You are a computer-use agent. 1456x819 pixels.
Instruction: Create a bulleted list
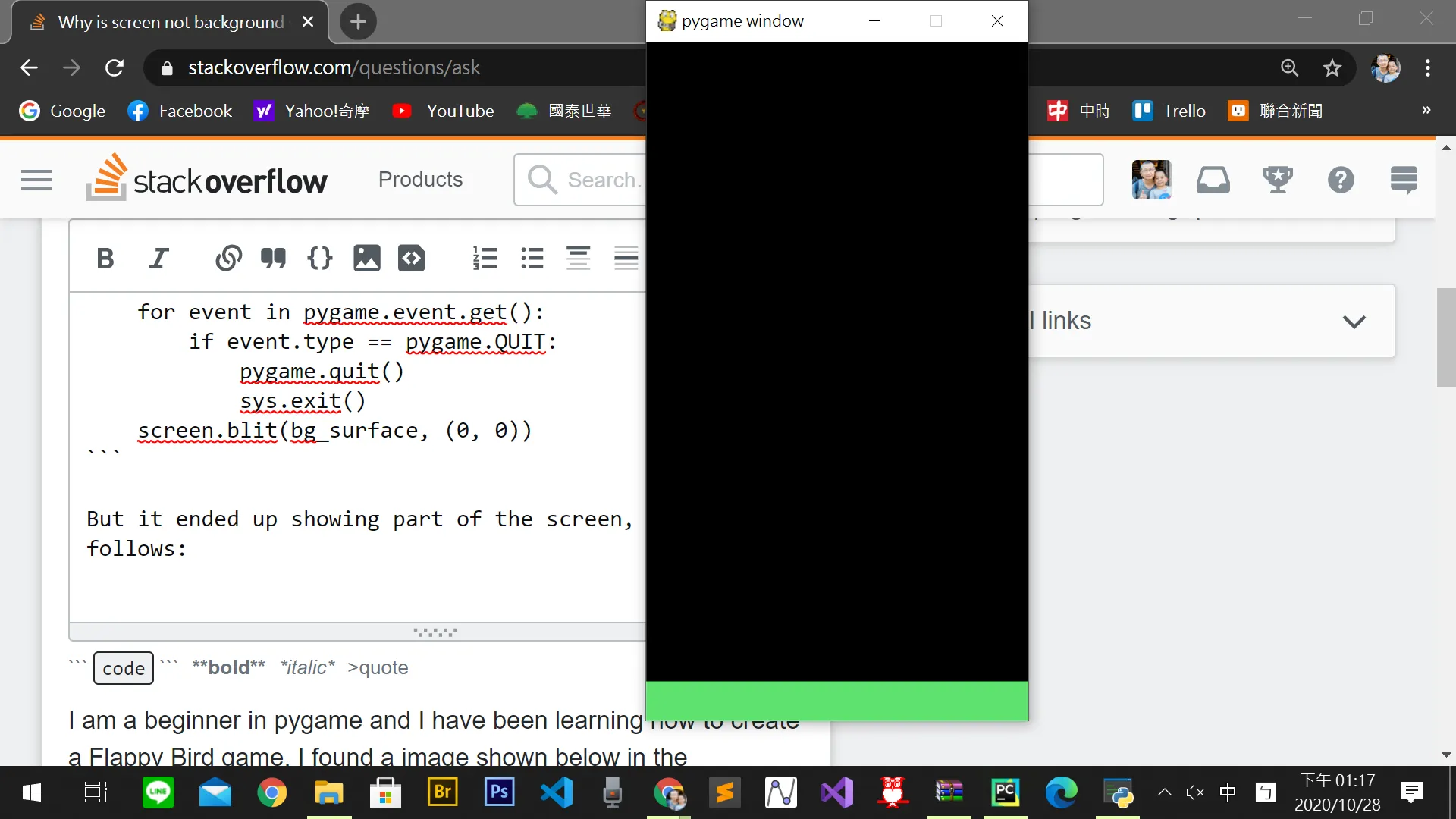pos(532,259)
